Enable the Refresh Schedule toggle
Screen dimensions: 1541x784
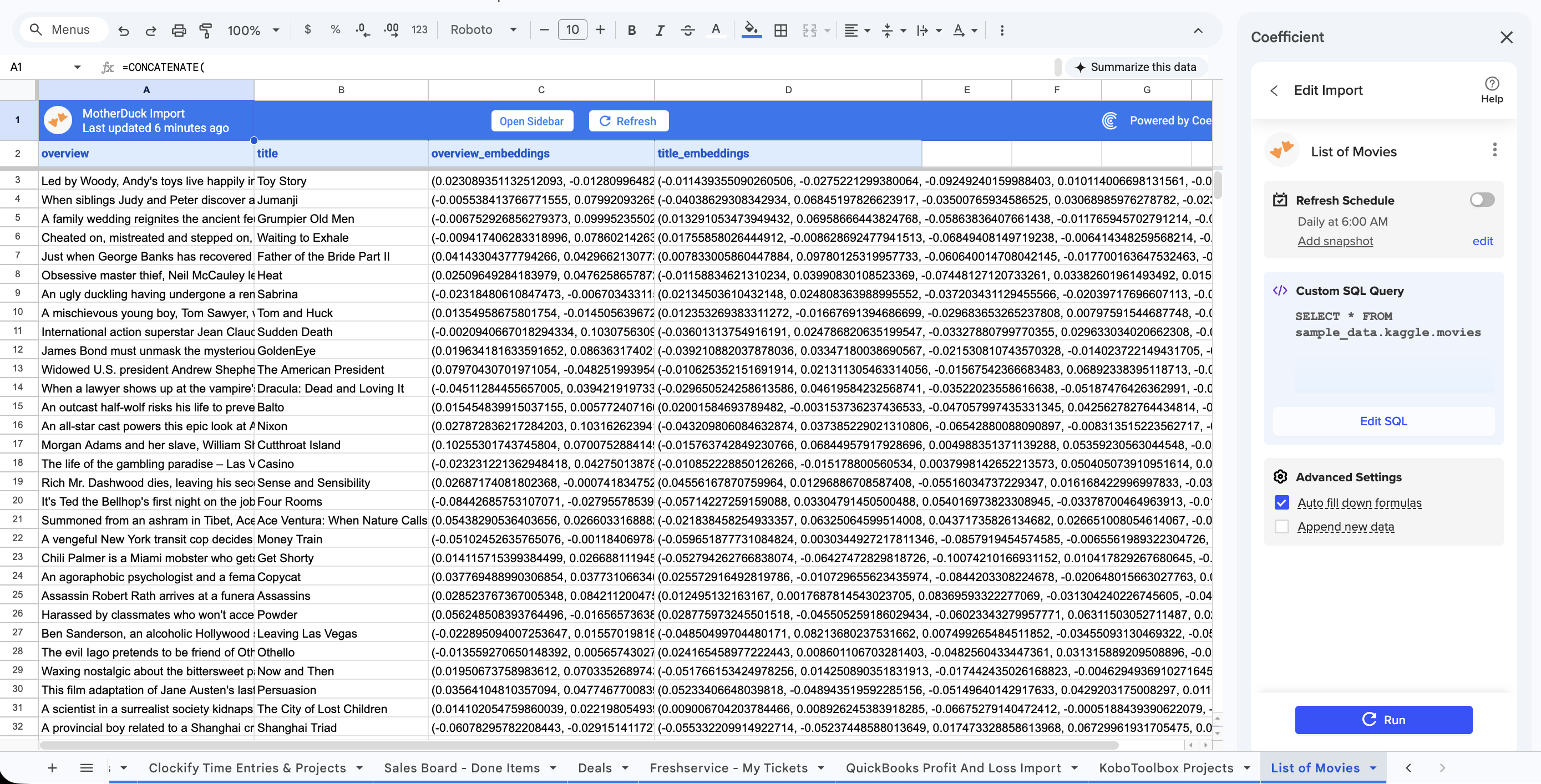click(1482, 200)
